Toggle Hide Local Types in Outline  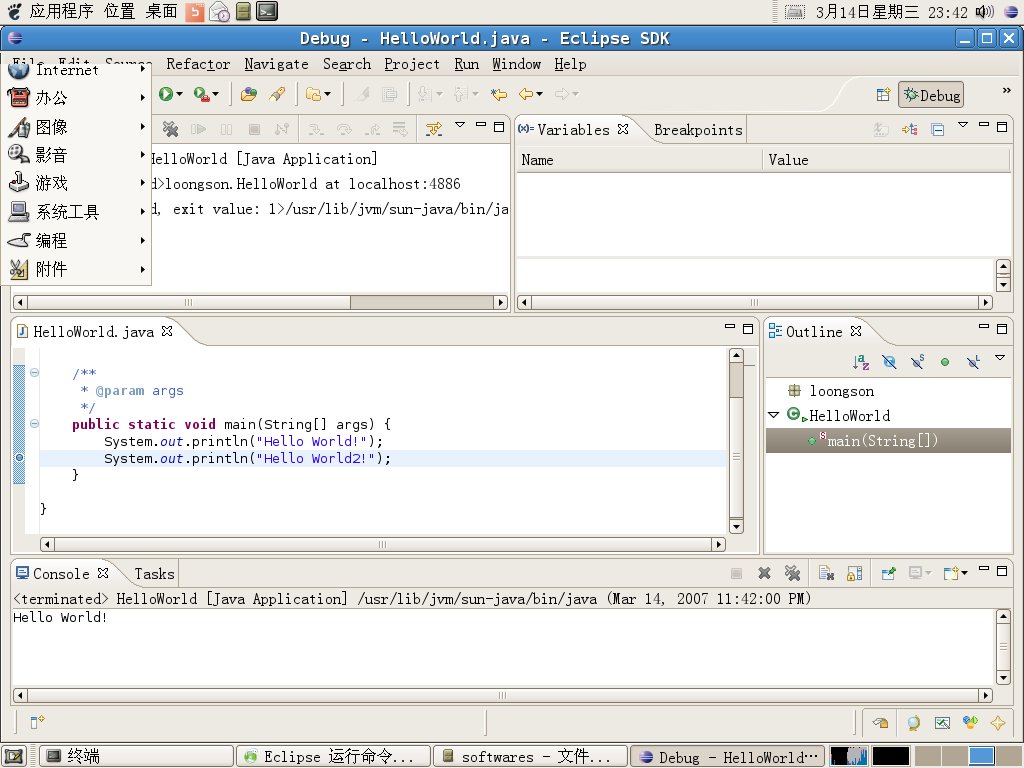tap(973, 361)
